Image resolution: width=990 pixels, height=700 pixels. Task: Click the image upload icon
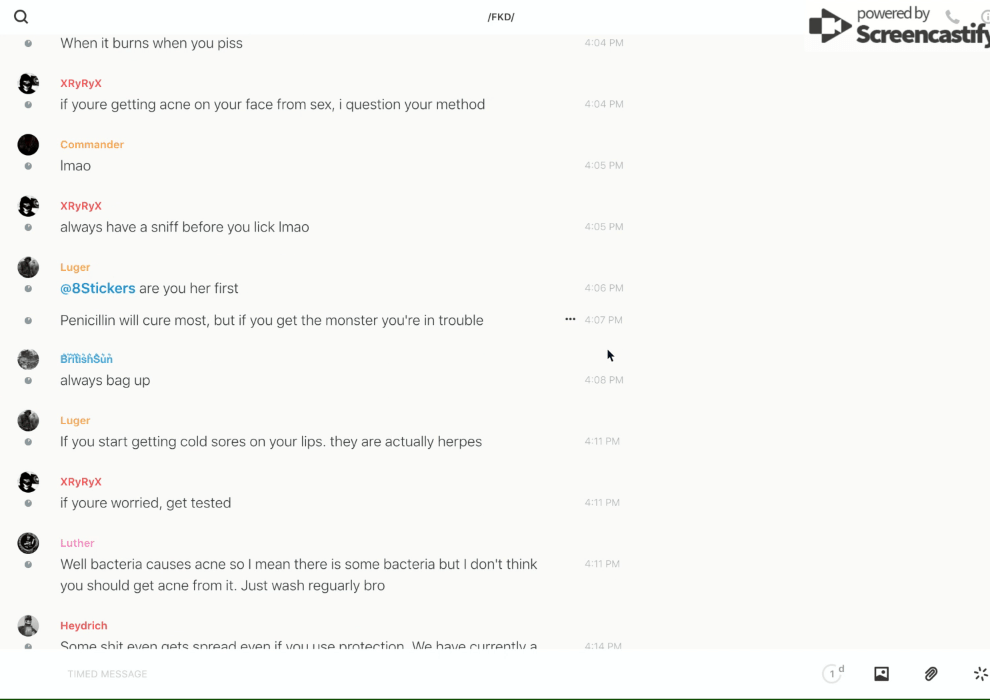coord(881,674)
